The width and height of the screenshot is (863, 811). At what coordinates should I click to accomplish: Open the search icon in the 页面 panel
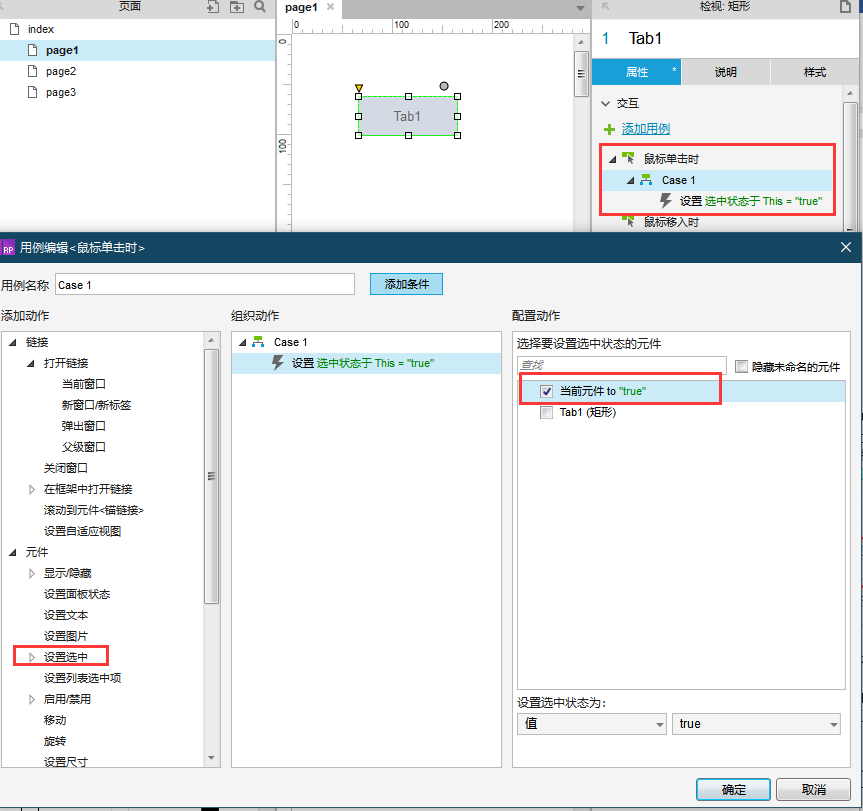(260, 7)
